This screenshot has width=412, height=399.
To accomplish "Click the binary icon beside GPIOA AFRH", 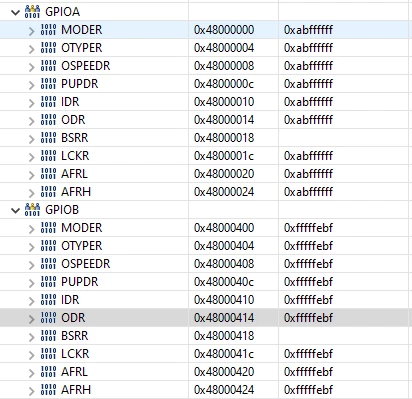I will pos(48,192).
